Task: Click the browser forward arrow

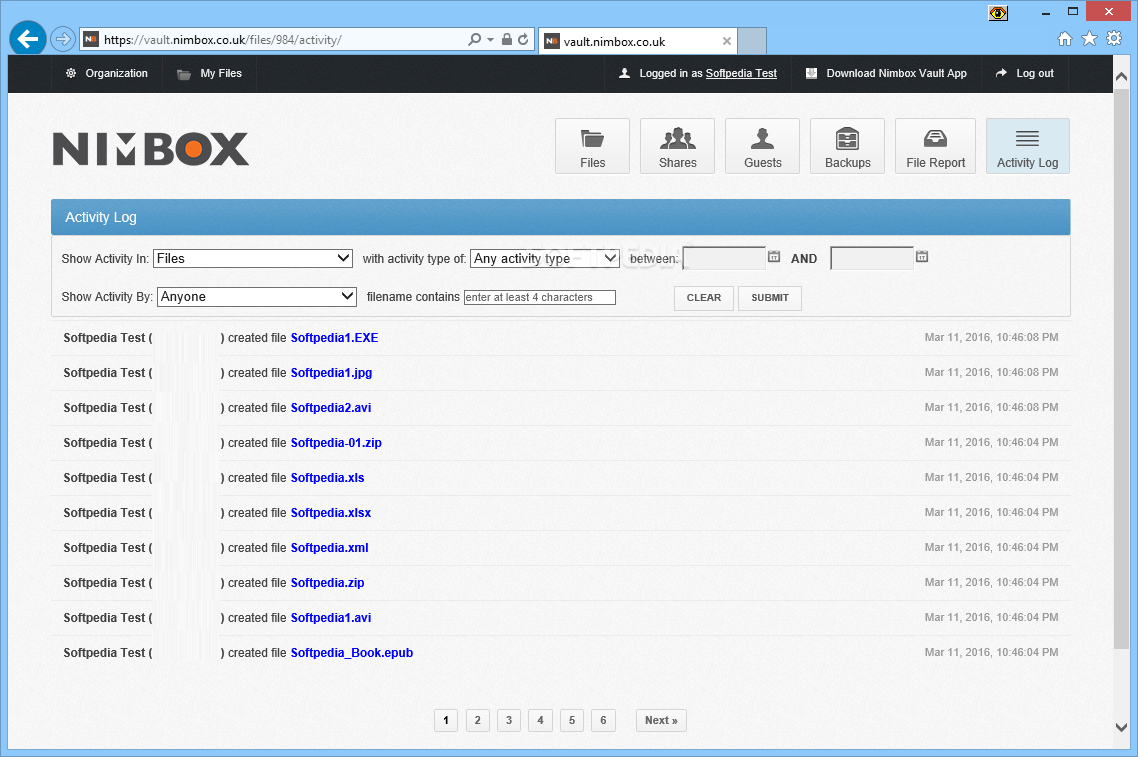Action: click(x=63, y=39)
